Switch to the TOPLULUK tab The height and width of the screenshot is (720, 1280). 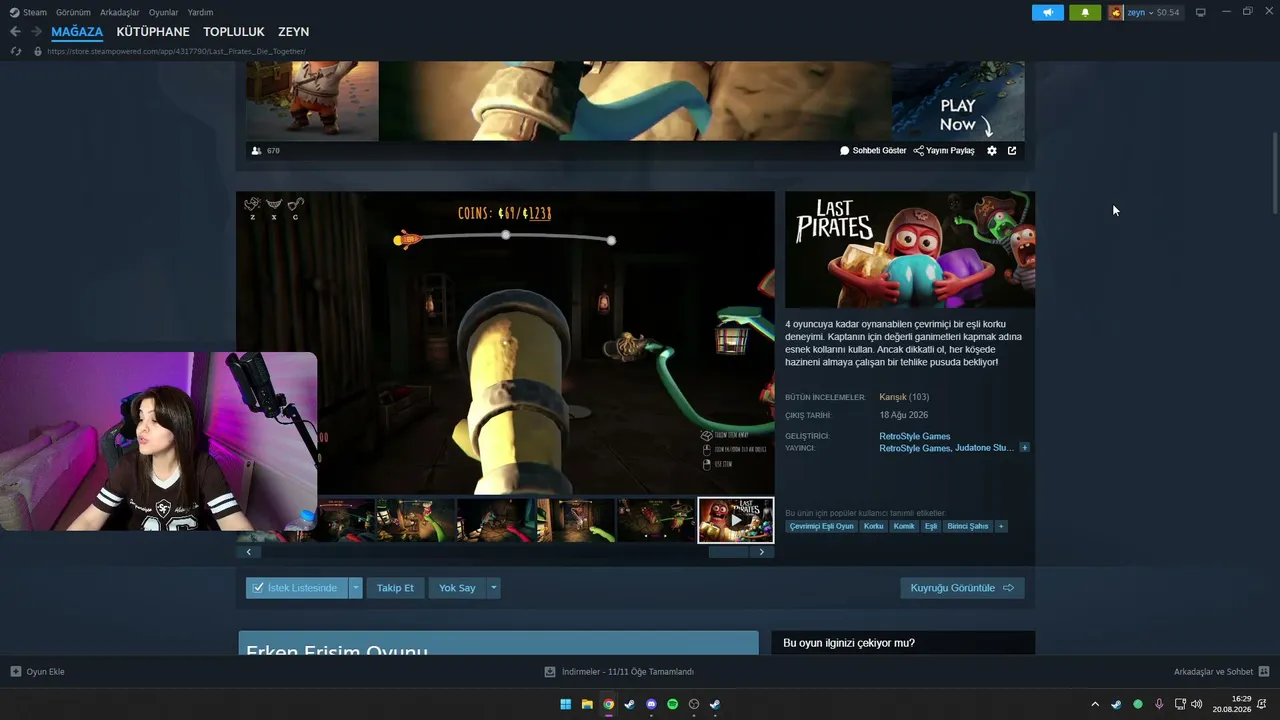click(x=234, y=32)
